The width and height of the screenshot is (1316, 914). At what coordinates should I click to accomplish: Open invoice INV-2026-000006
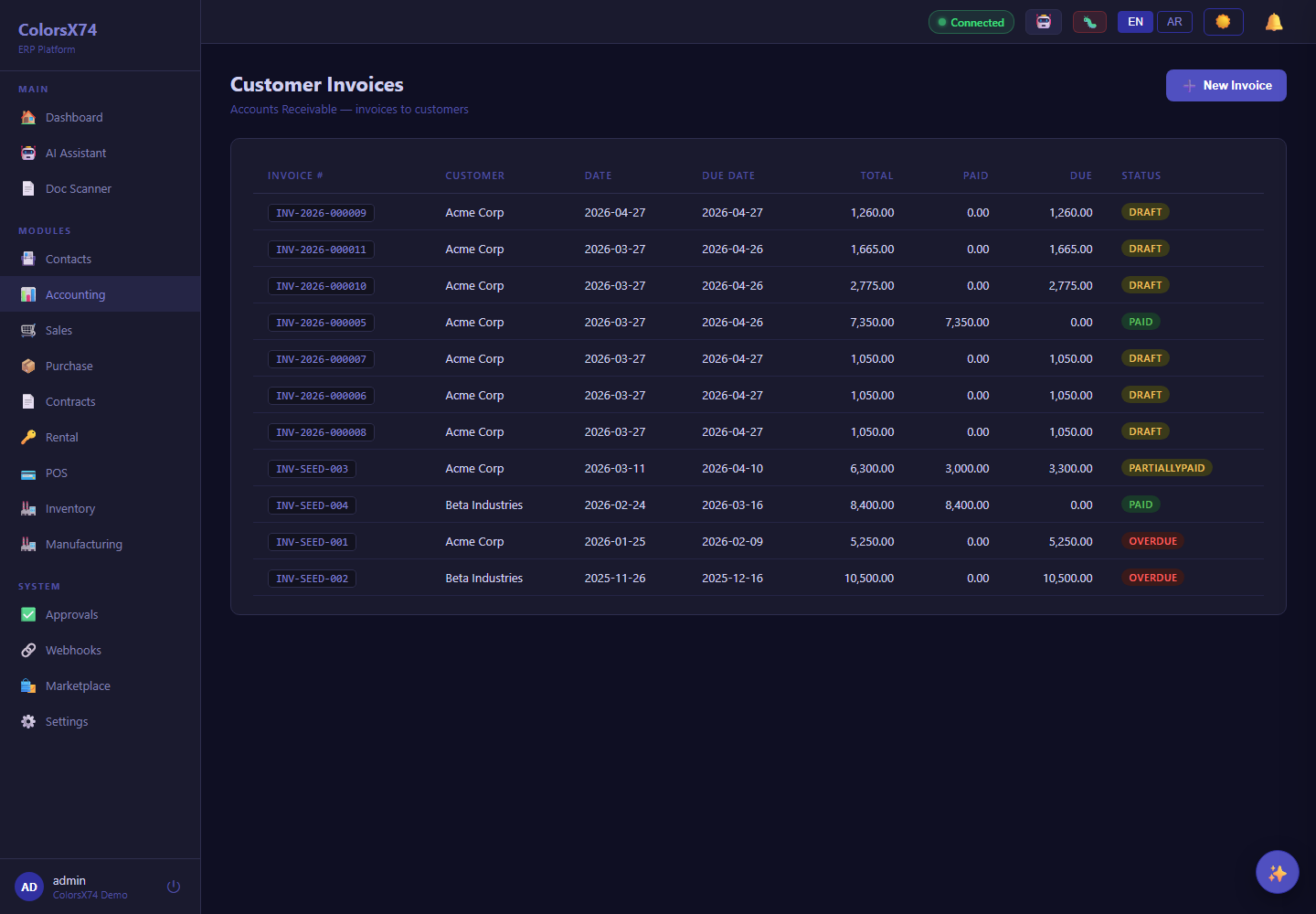[321, 396]
